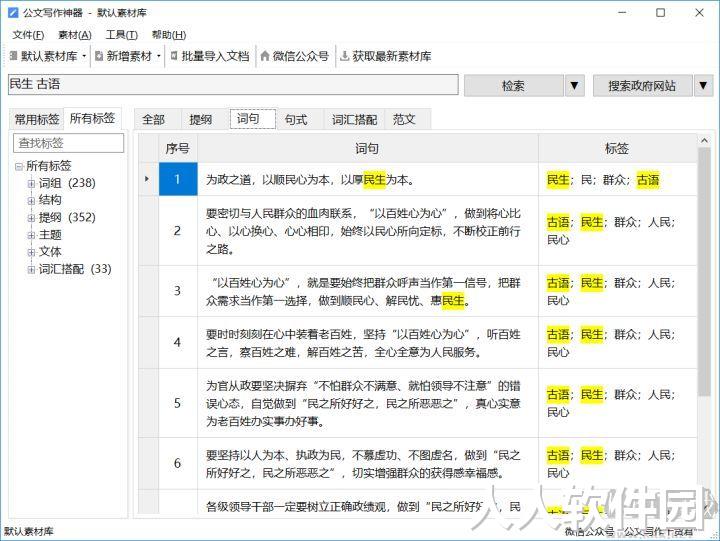Switch to the 所有标签 tab
The width and height of the screenshot is (720, 541).
(92, 118)
